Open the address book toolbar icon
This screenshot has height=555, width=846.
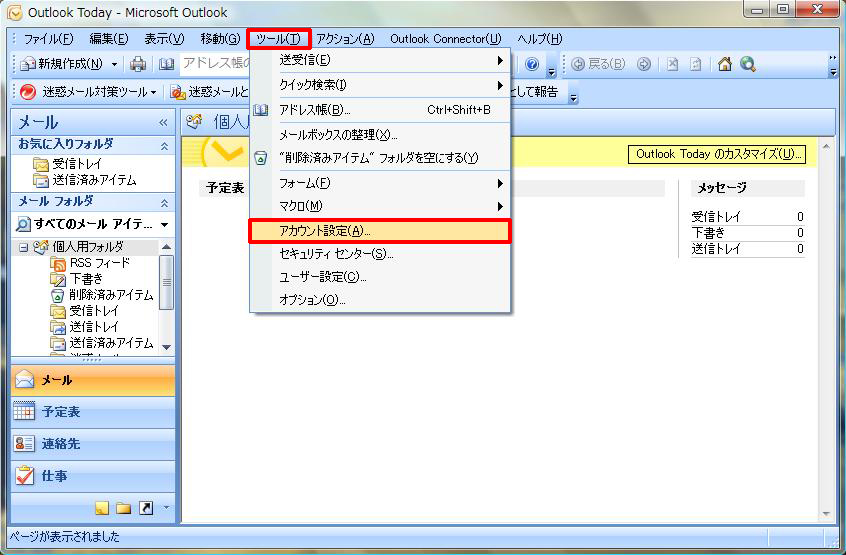[x=166, y=64]
